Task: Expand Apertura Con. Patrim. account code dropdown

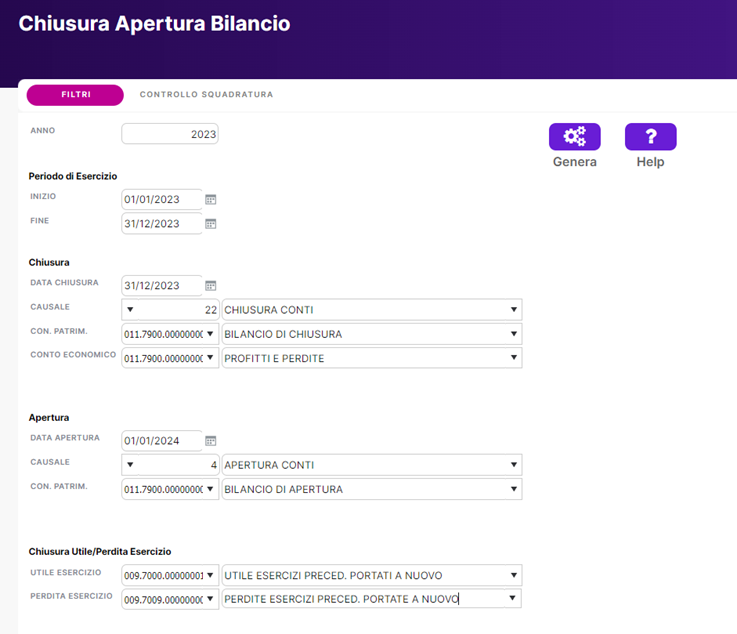Action: pos(210,489)
